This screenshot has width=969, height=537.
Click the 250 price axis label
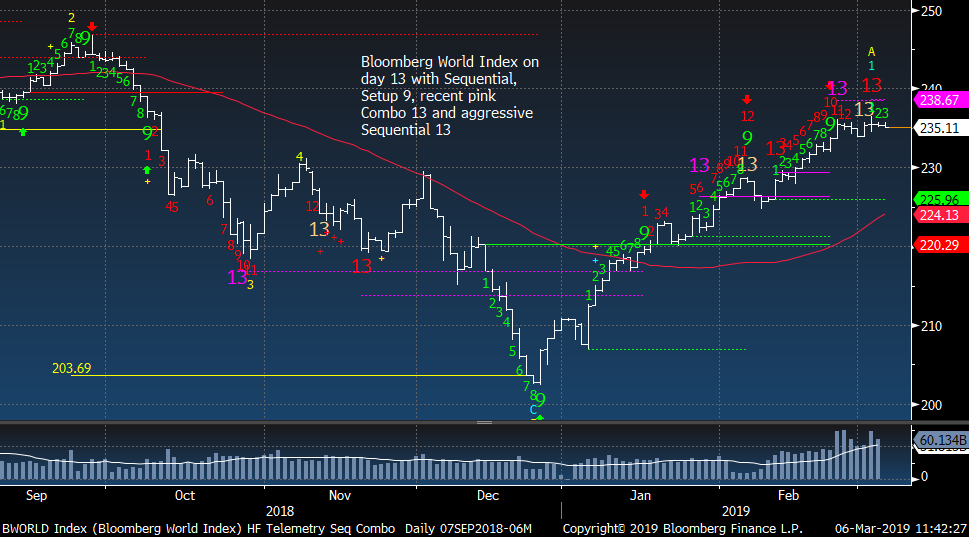[x=931, y=11]
